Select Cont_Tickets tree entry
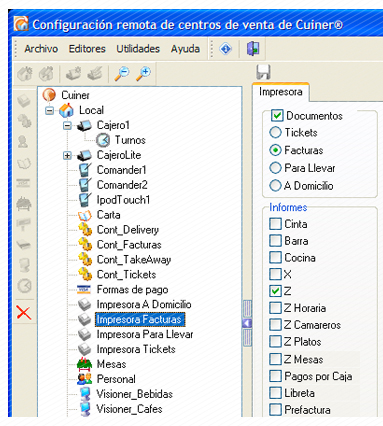 click(x=126, y=275)
